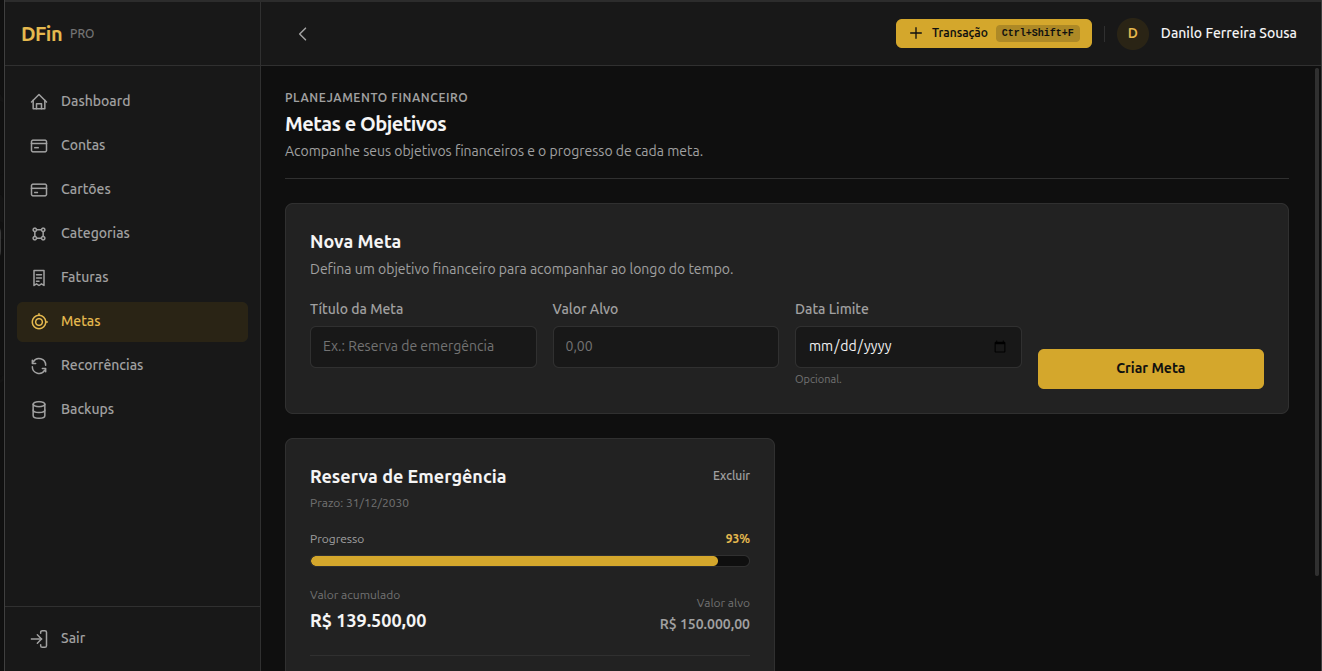Screen dimensions: 1322x671
Task: Click the Recorrências refresh icon
Action: [x=39, y=365]
